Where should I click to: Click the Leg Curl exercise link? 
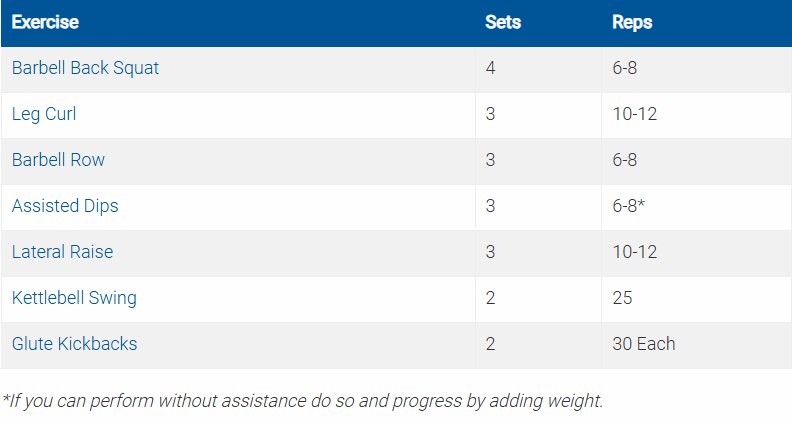click(x=44, y=114)
